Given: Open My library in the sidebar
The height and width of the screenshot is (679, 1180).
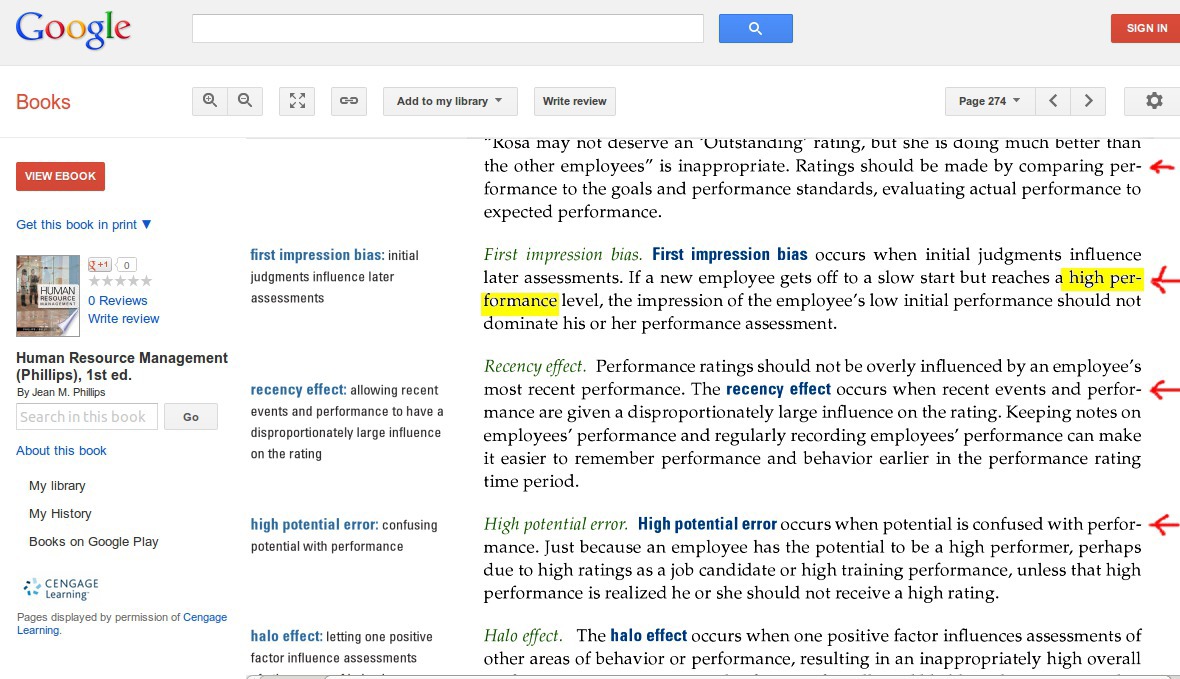Looking at the screenshot, I should pyautogui.click(x=57, y=486).
